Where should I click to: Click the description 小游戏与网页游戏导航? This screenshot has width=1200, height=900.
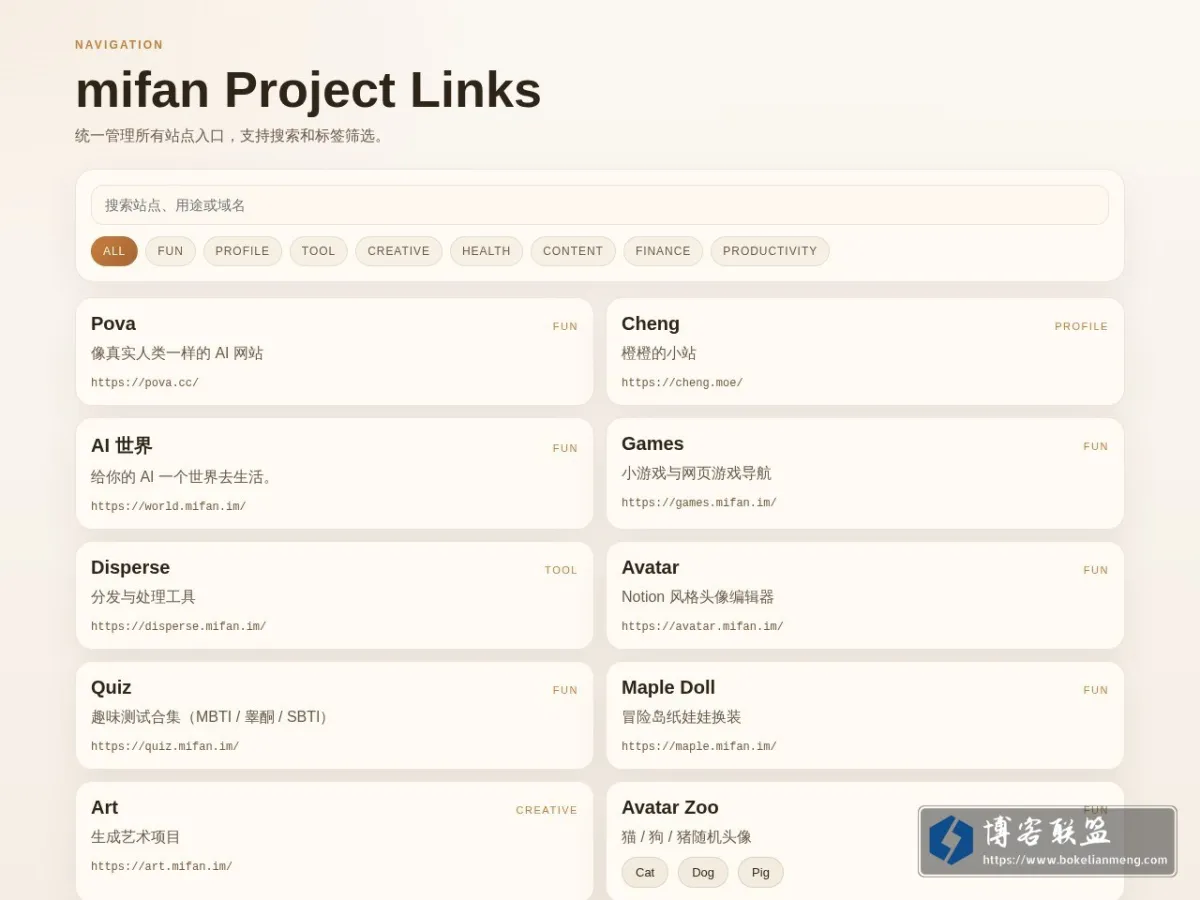(696, 473)
